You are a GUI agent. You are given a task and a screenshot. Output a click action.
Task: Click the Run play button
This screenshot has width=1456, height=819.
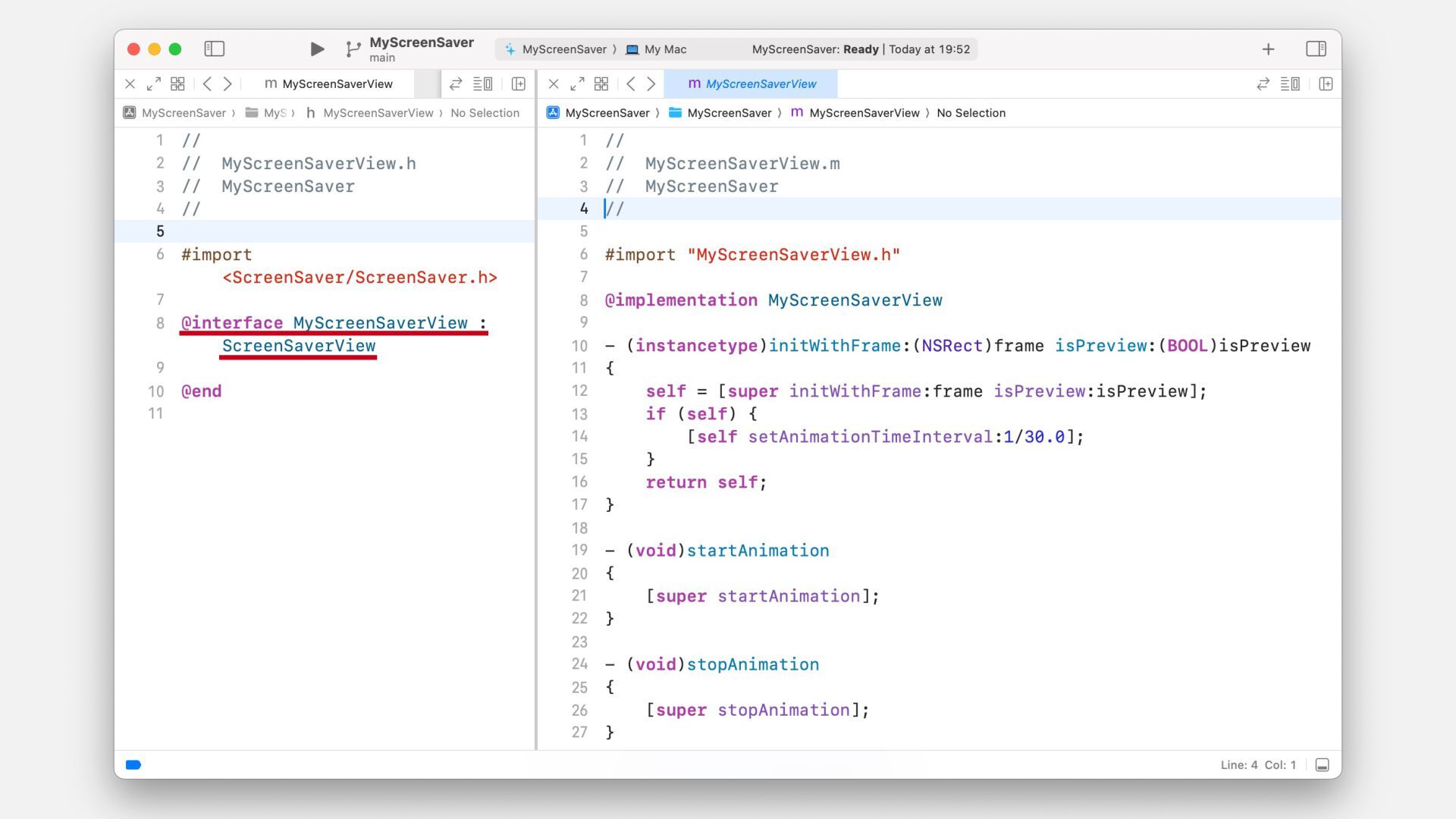pos(317,49)
